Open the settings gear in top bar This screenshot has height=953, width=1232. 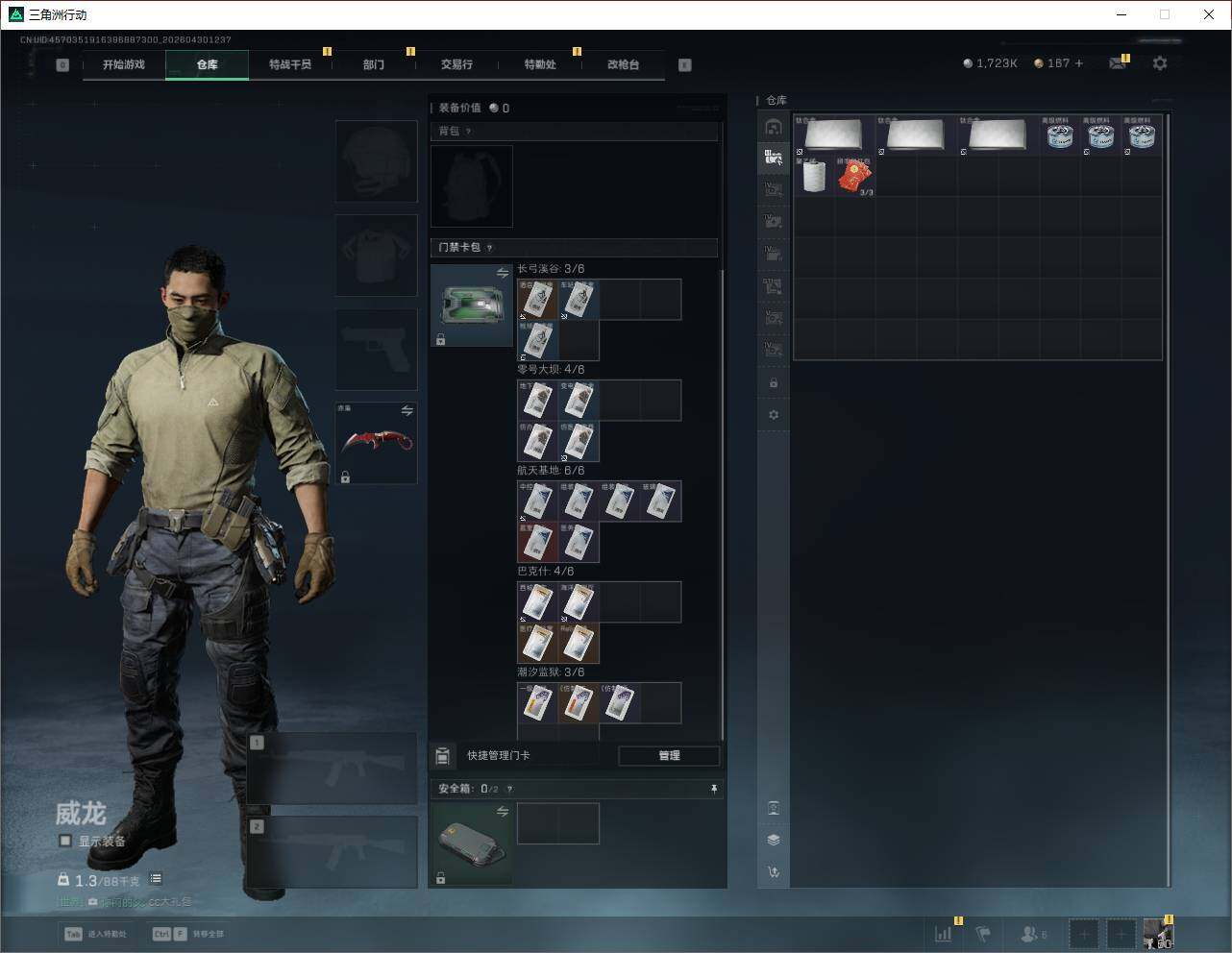[x=1160, y=63]
